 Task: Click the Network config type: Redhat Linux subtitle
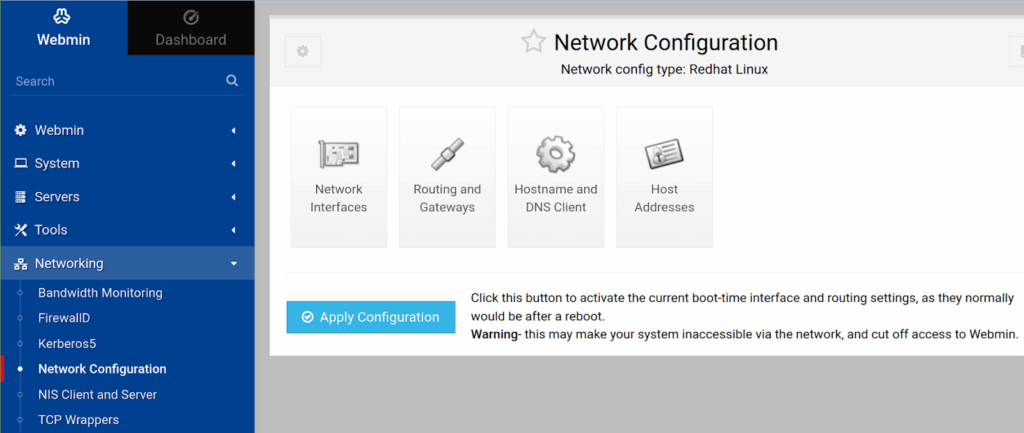(664, 69)
